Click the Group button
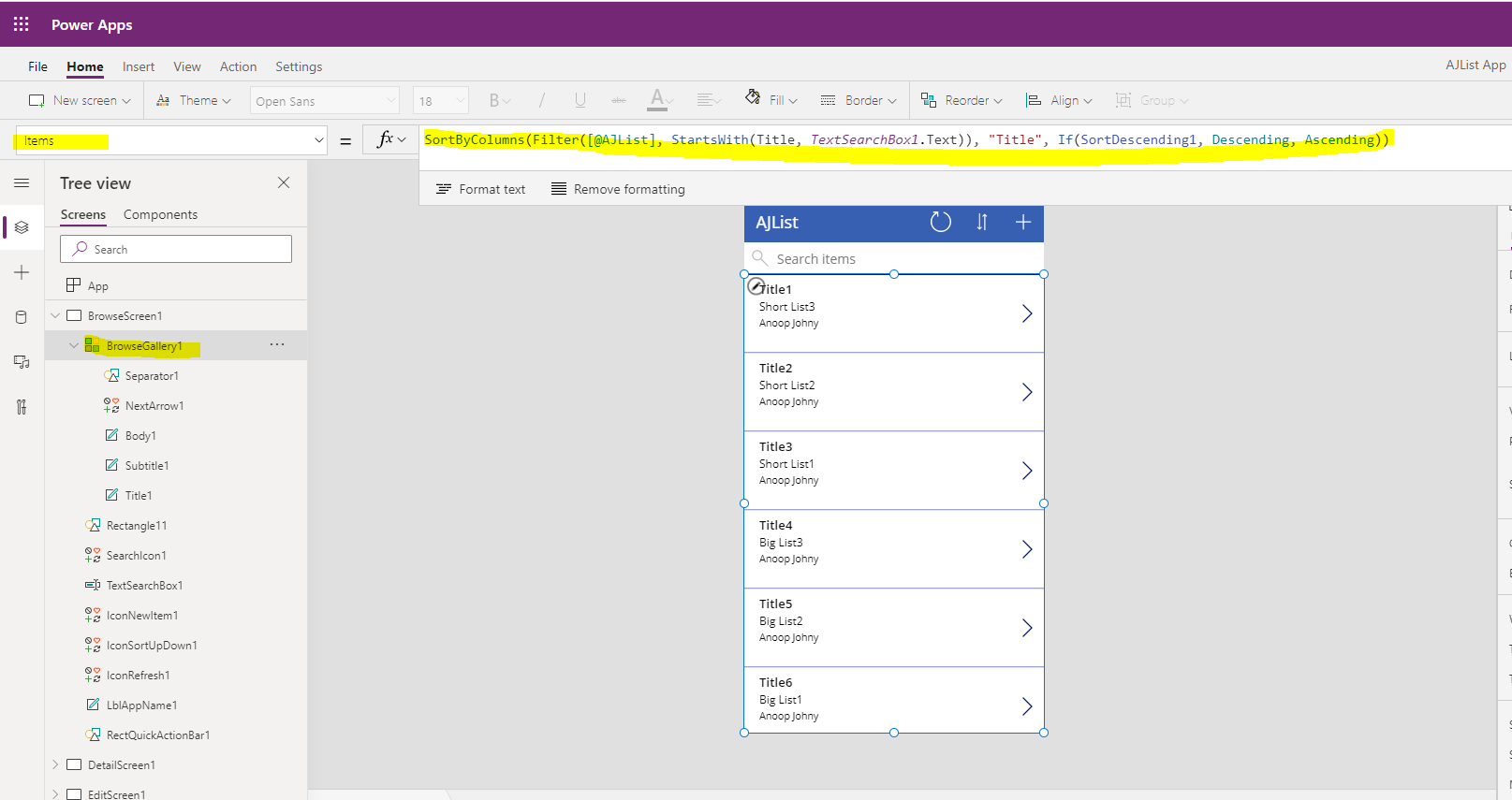Screen dimensions: 1512x800 (1152, 100)
